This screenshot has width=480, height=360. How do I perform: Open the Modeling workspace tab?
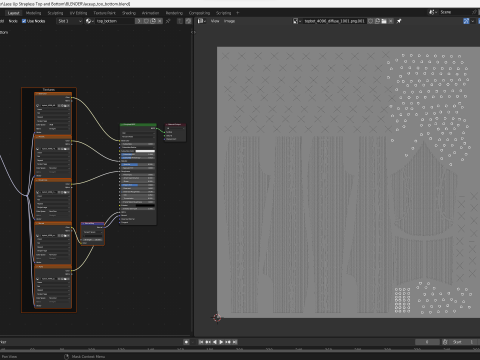(x=34, y=13)
